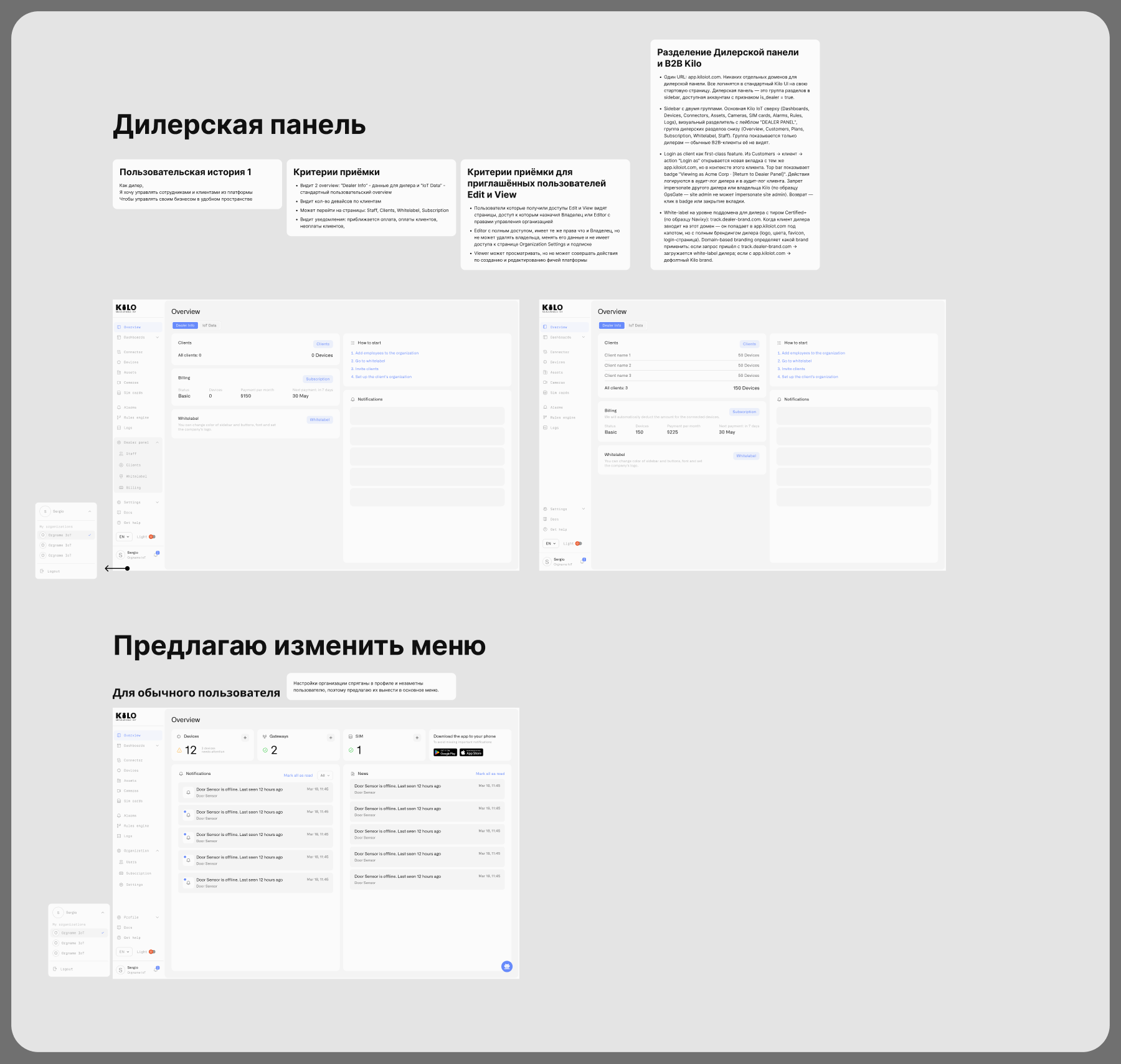
Task: Expand Dashboards chevron in empty-clients dealer mockup
Action: point(157,338)
